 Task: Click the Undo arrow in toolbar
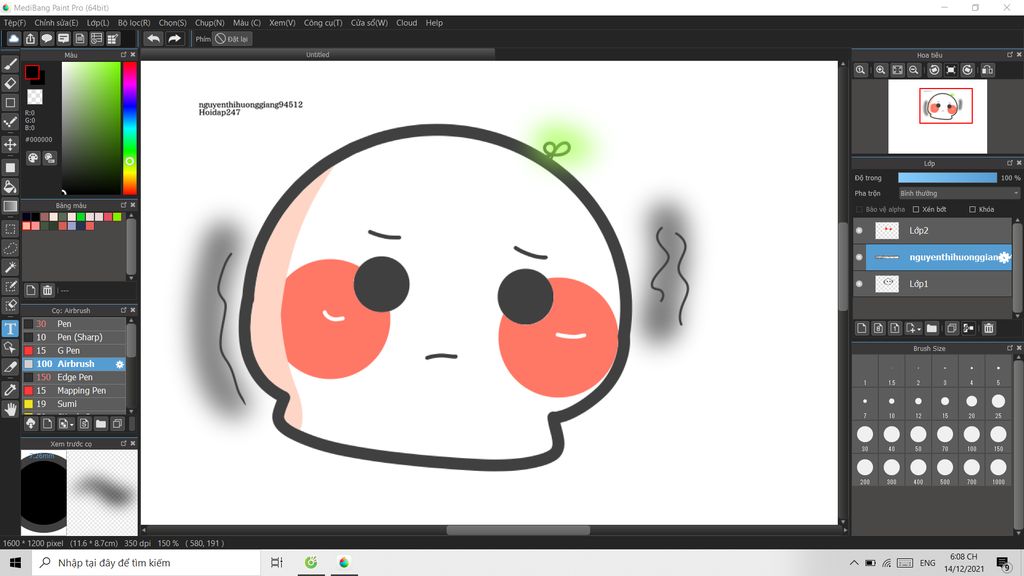(x=153, y=39)
